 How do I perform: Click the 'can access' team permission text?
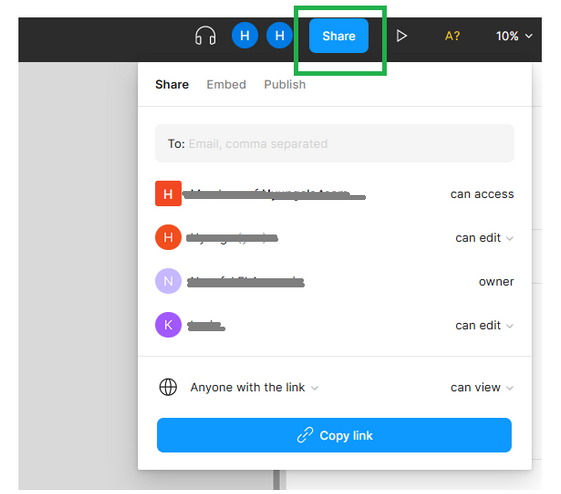[482, 194]
